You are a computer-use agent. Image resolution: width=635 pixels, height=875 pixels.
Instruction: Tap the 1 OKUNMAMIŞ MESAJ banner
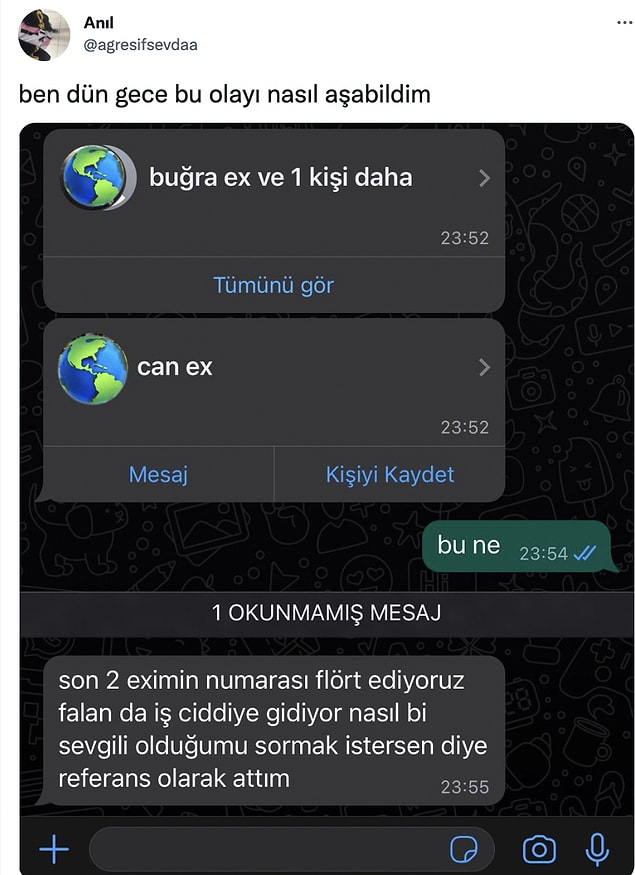click(x=326, y=613)
